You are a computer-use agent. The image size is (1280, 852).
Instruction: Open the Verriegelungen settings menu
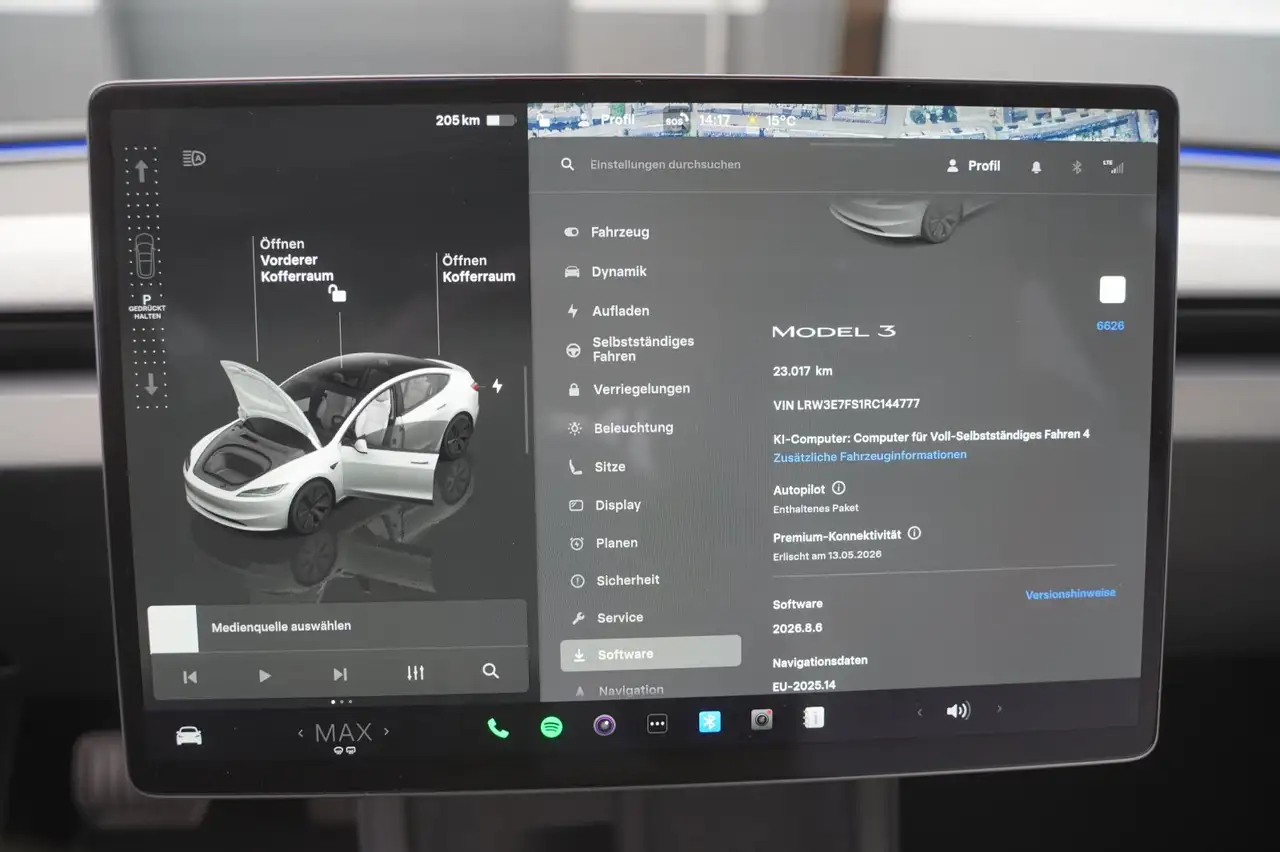click(x=640, y=389)
